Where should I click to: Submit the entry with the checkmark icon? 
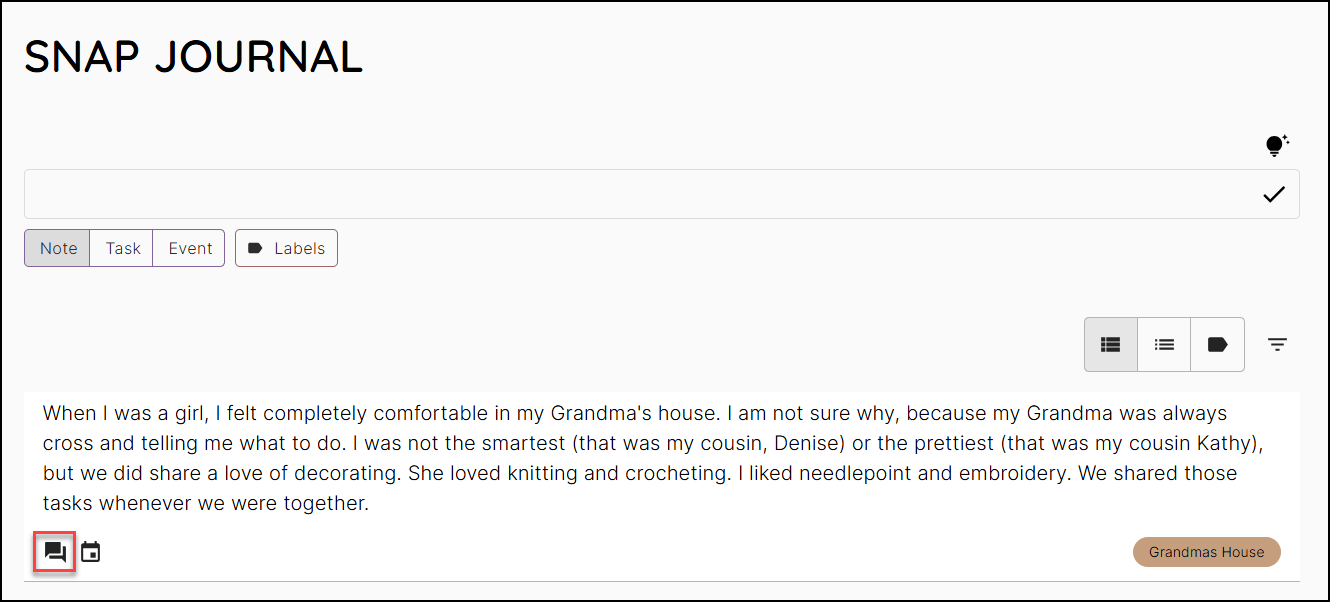(1273, 194)
